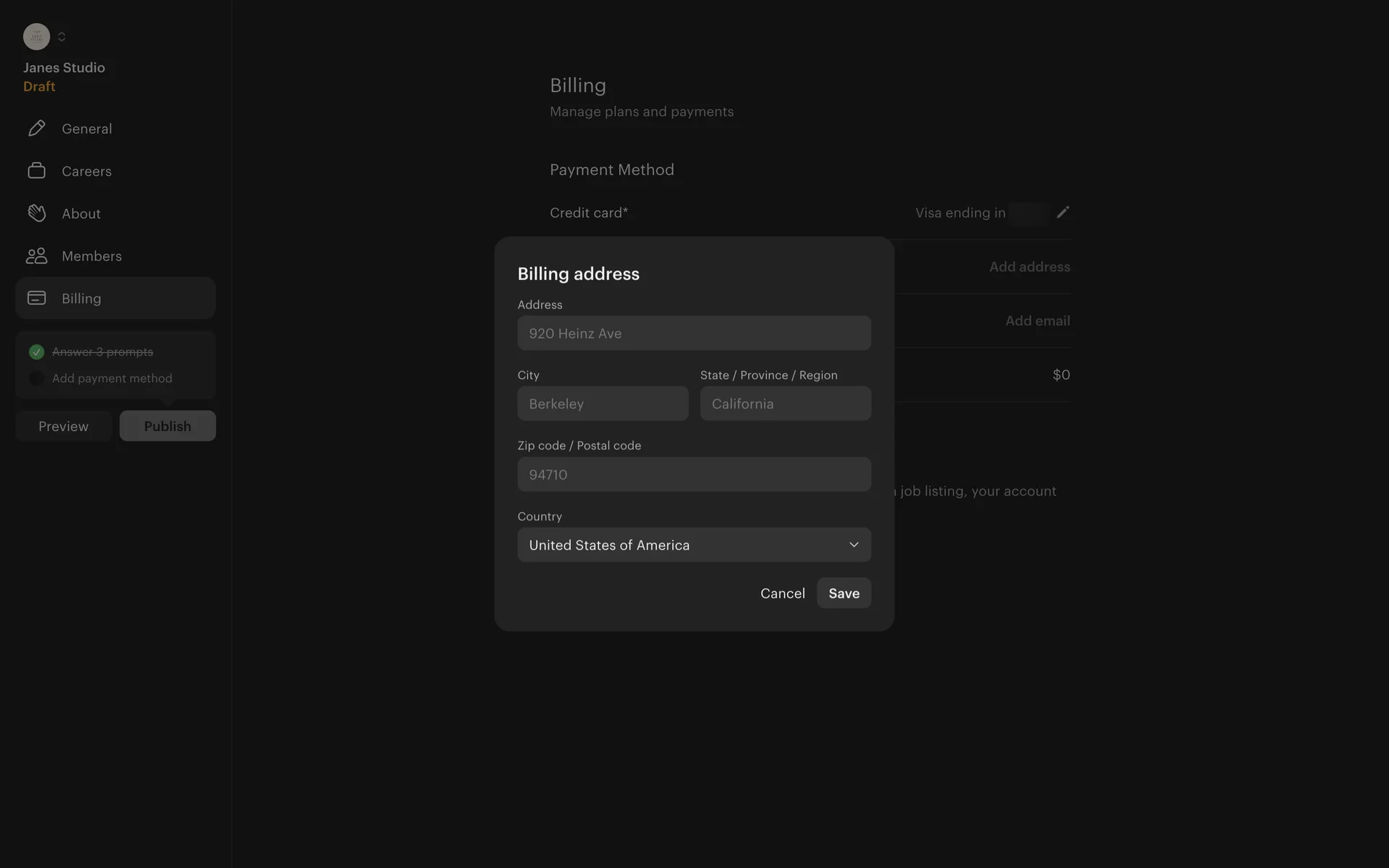
Task: Open the Country dropdown
Action: click(x=693, y=545)
